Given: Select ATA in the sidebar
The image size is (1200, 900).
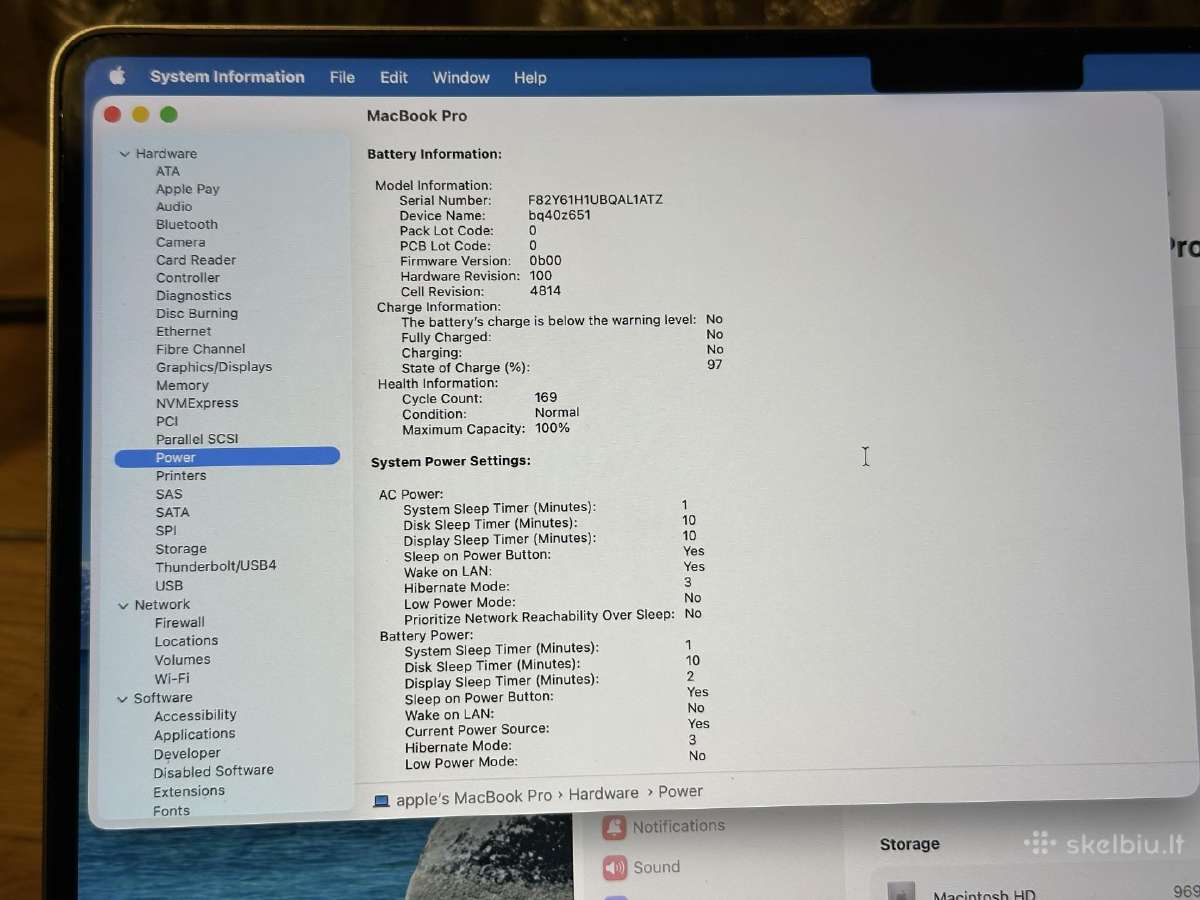Looking at the screenshot, I should coord(168,171).
